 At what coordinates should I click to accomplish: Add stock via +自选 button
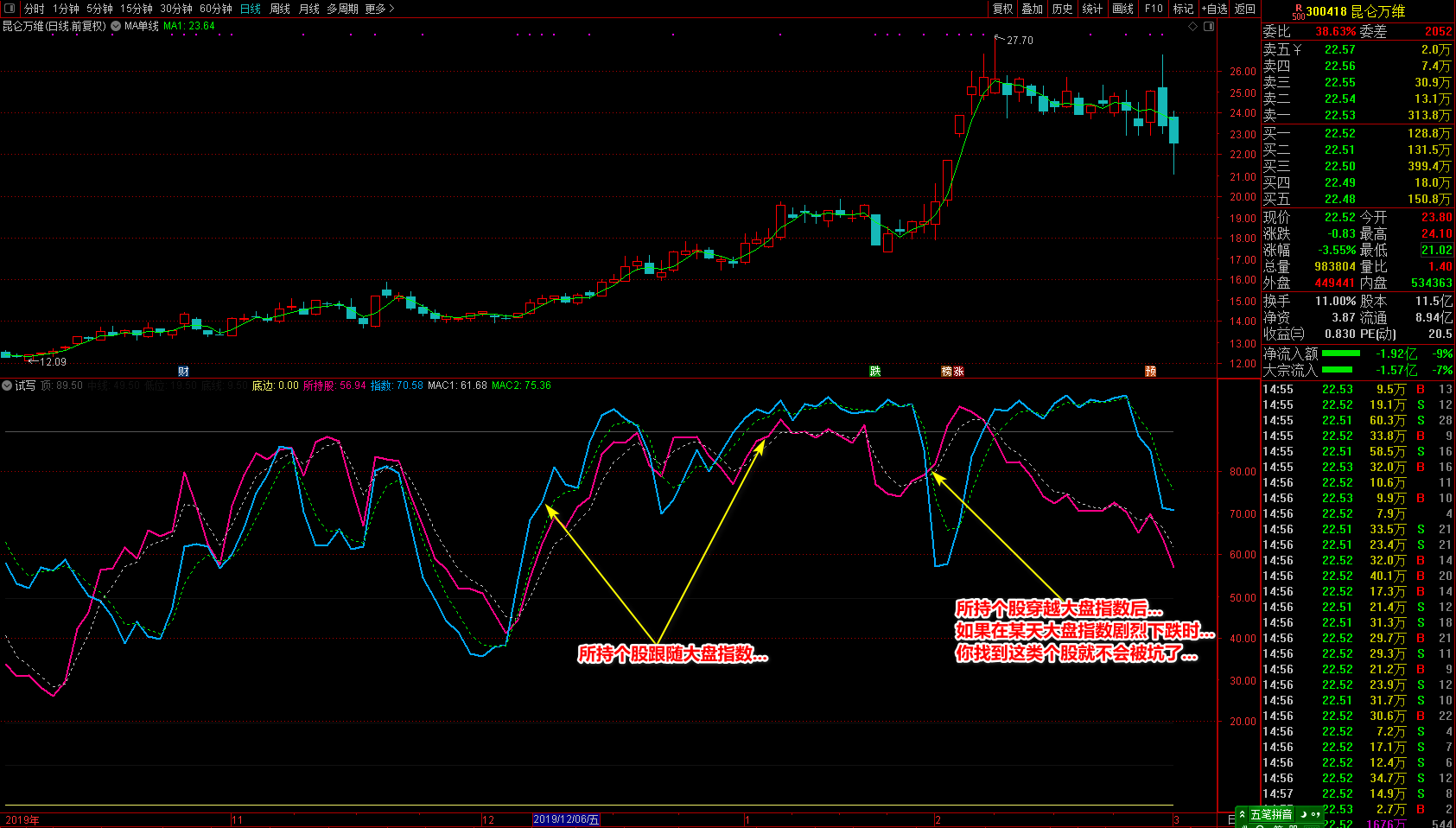[x=1214, y=9]
